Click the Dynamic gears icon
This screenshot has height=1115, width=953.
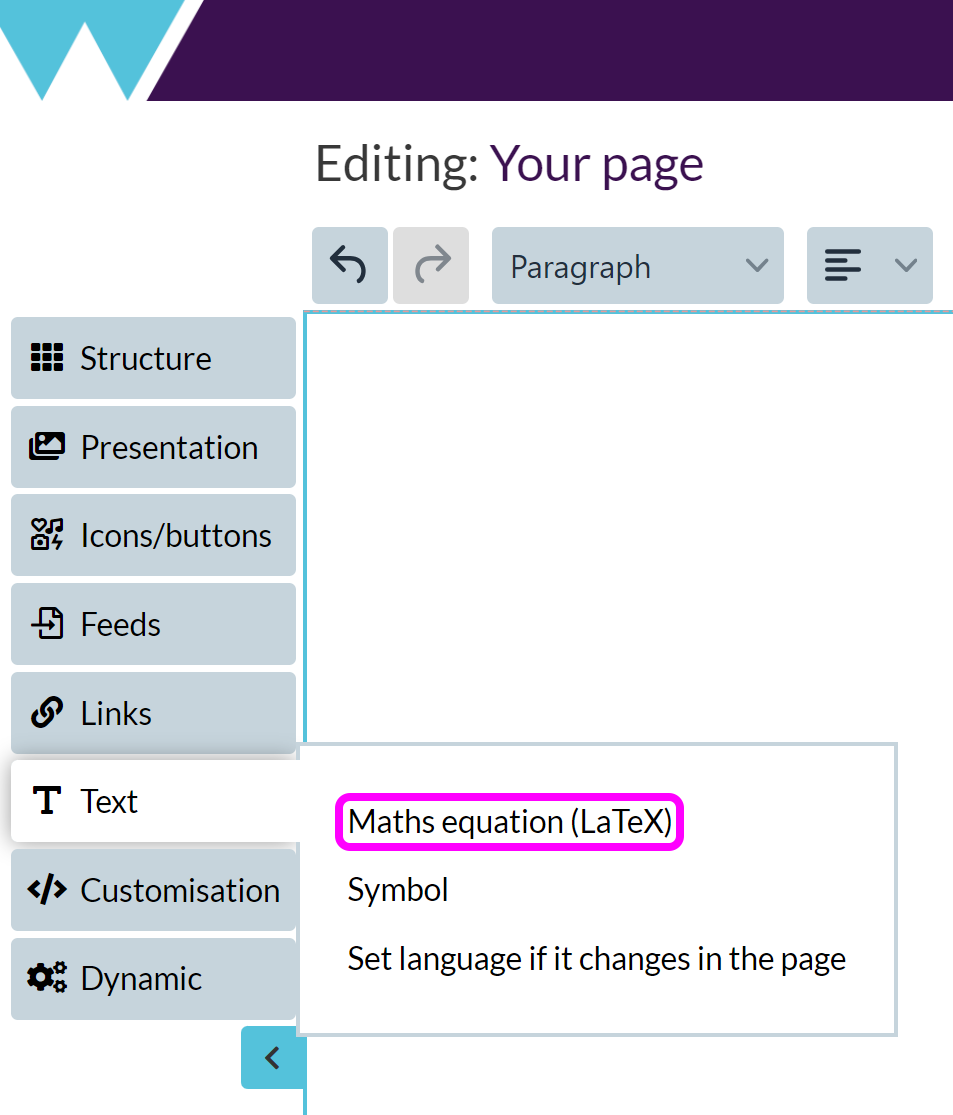coord(46,978)
